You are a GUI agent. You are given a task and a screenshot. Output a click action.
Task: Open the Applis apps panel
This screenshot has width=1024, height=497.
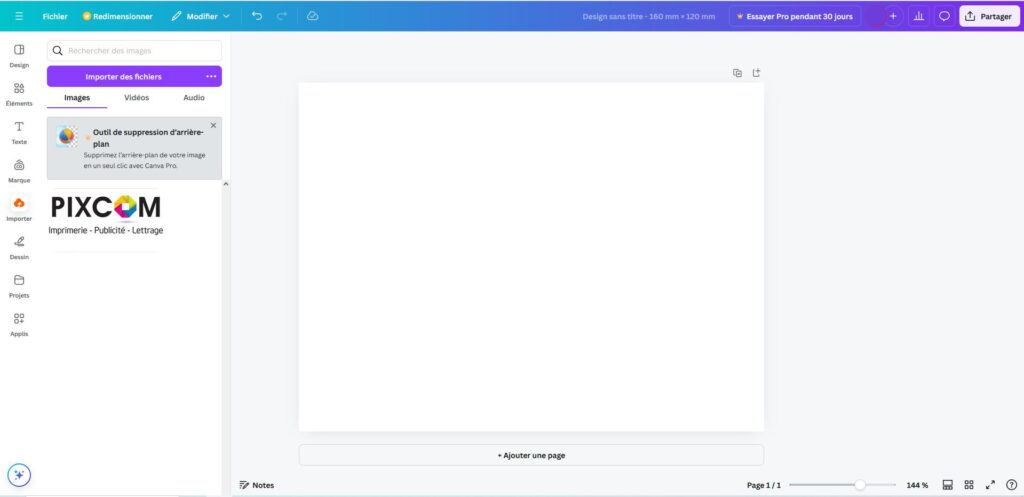click(x=19, y=323)
